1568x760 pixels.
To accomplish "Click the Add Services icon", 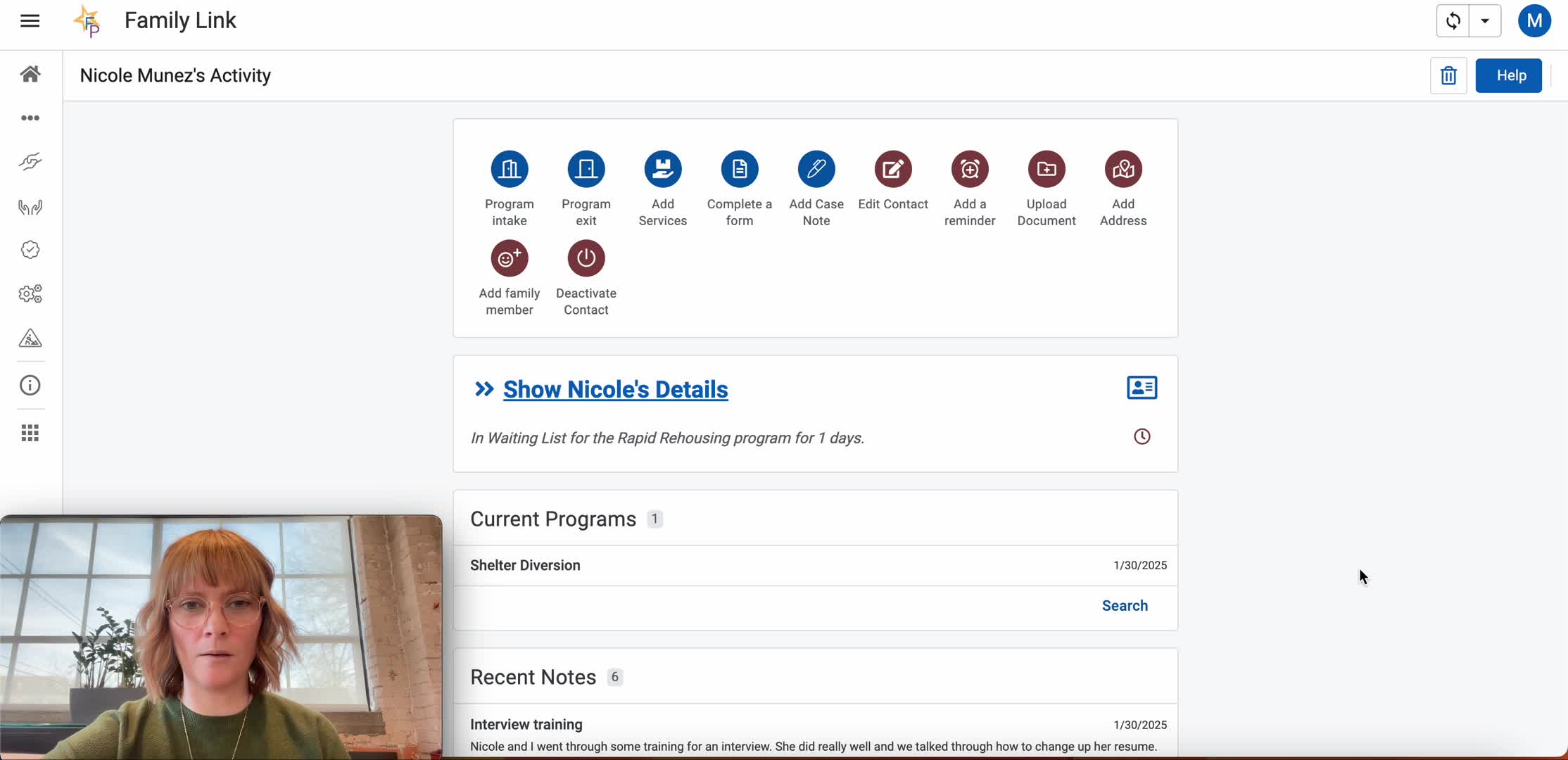I will (663, 169).
